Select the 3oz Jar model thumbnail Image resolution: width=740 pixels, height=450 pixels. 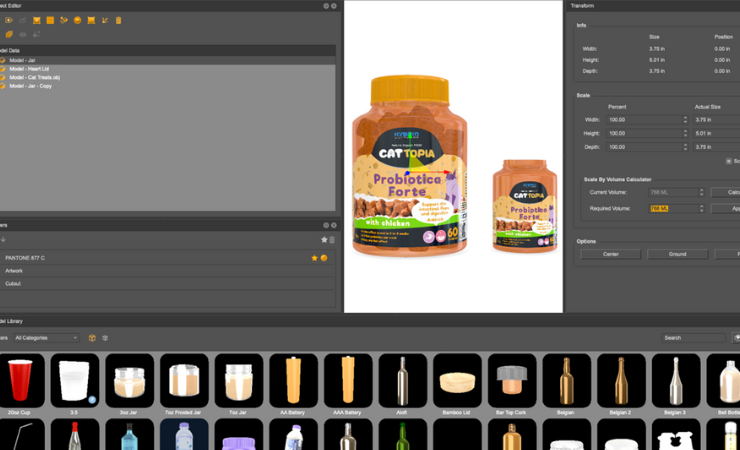(x=129, y=380)
